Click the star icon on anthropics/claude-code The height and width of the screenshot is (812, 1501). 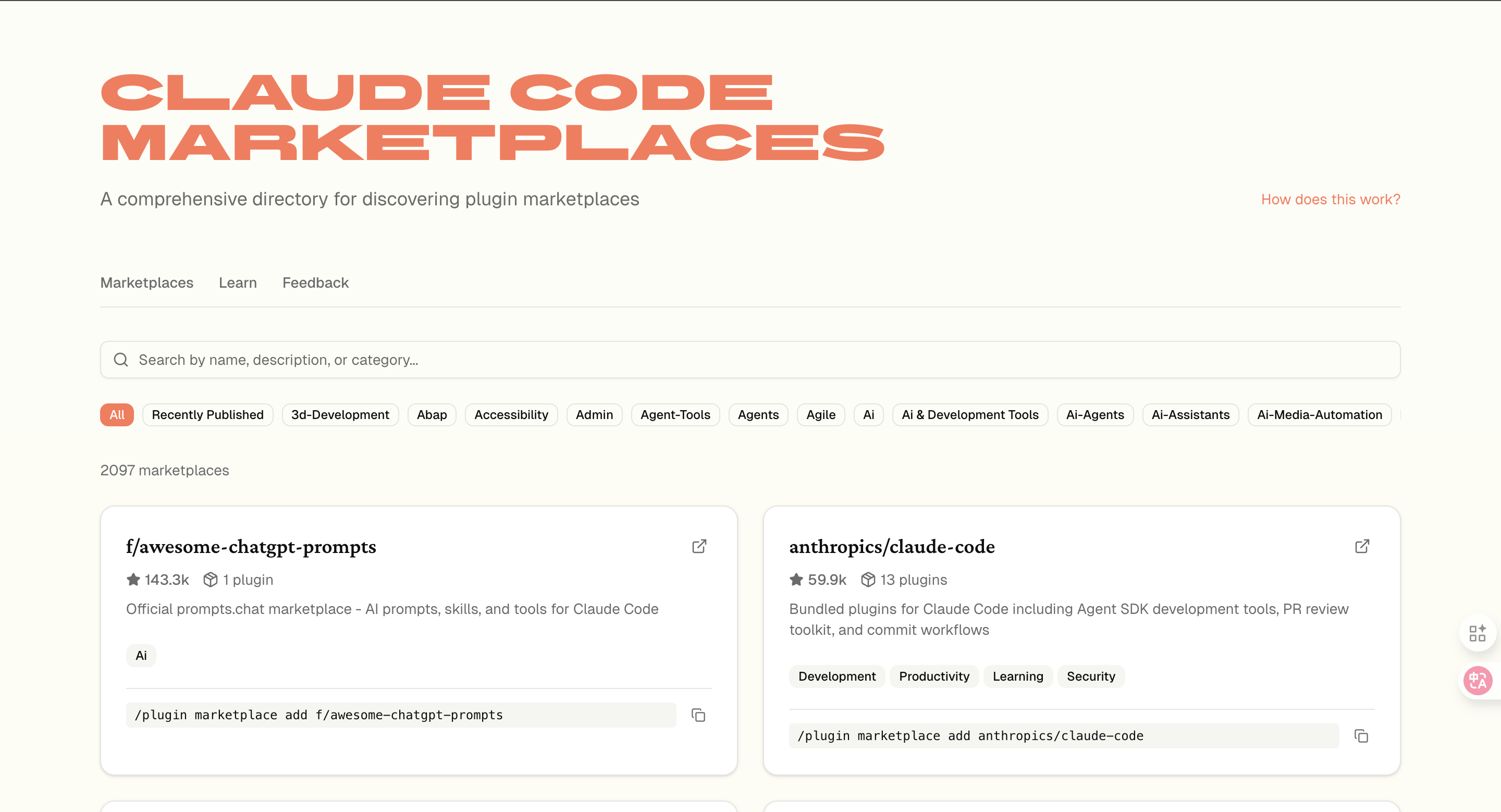[x=796, y=580]
